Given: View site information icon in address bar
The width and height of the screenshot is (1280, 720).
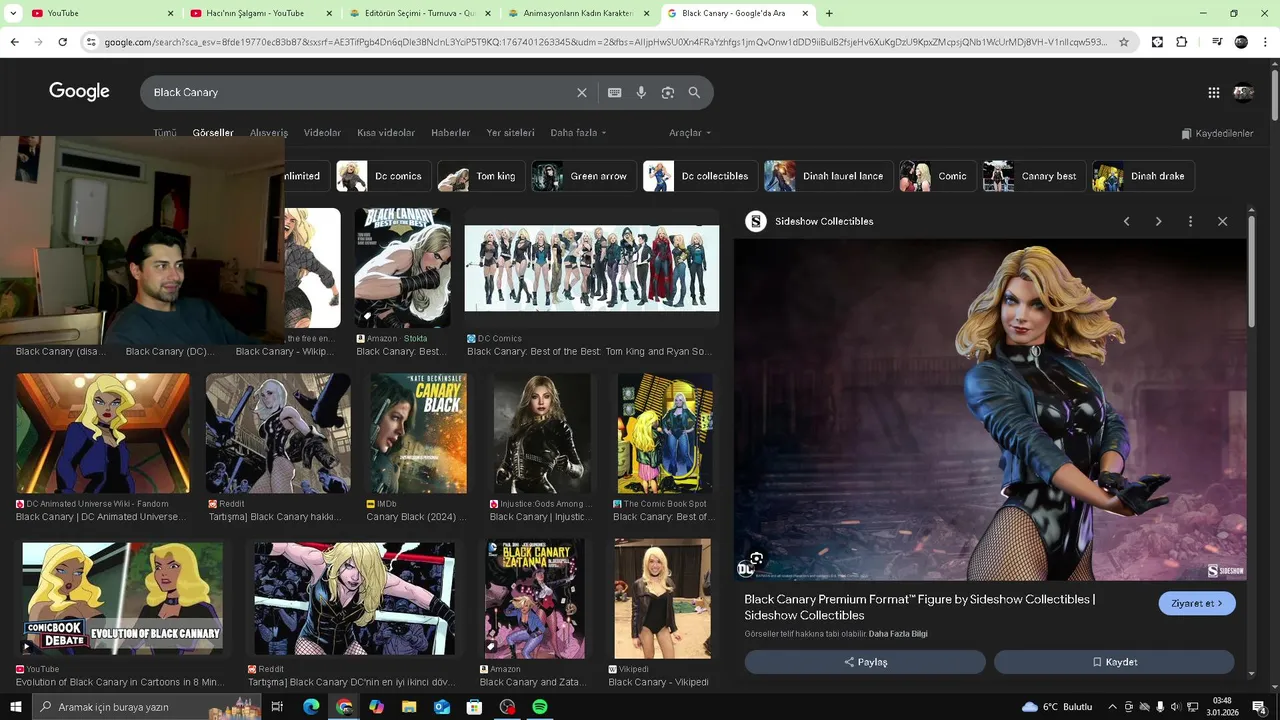Looking at the screenshot, I should 91,42.
